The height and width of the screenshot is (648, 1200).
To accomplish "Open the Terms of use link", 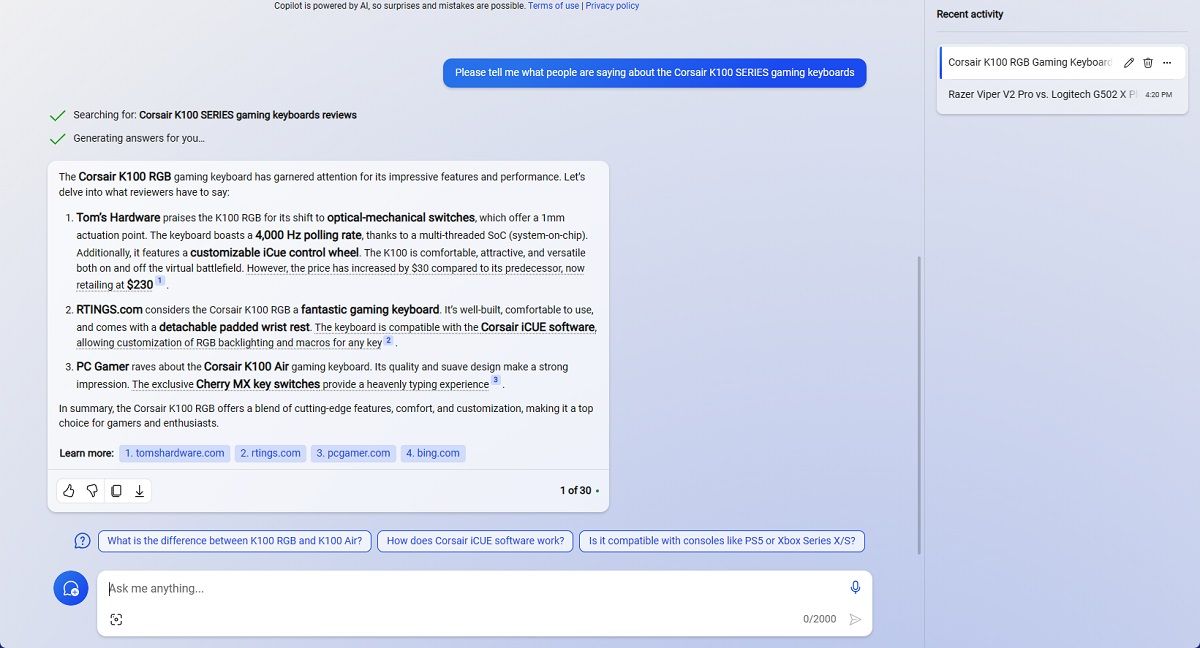I will pyautogui.click(x=553, y=5).
